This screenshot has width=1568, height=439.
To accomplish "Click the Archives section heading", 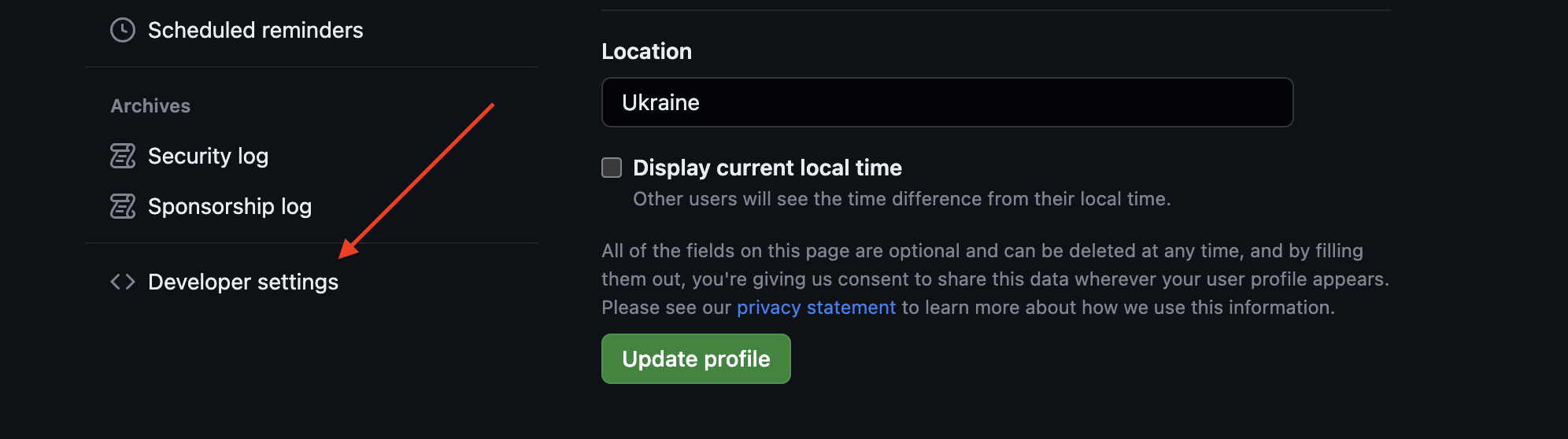I will tap(150, 105).
